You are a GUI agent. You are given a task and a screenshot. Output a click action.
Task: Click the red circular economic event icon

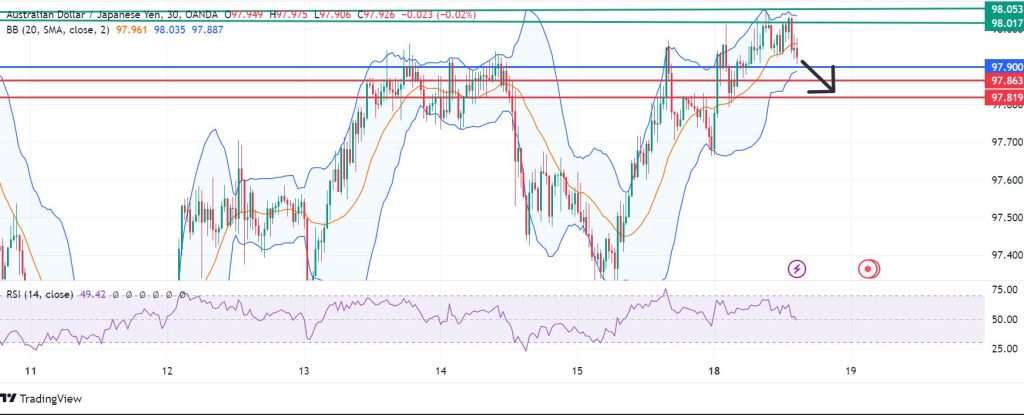[868, 268]
